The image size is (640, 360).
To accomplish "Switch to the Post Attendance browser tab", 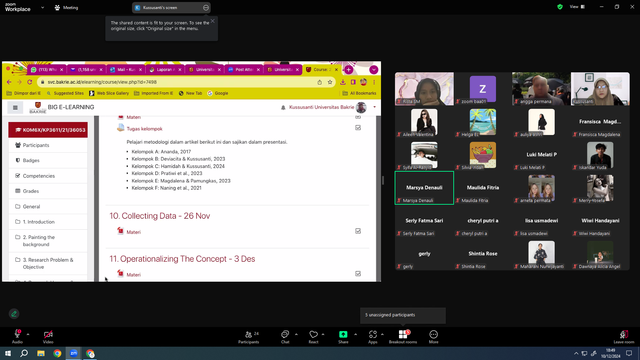I will [244, 70].
